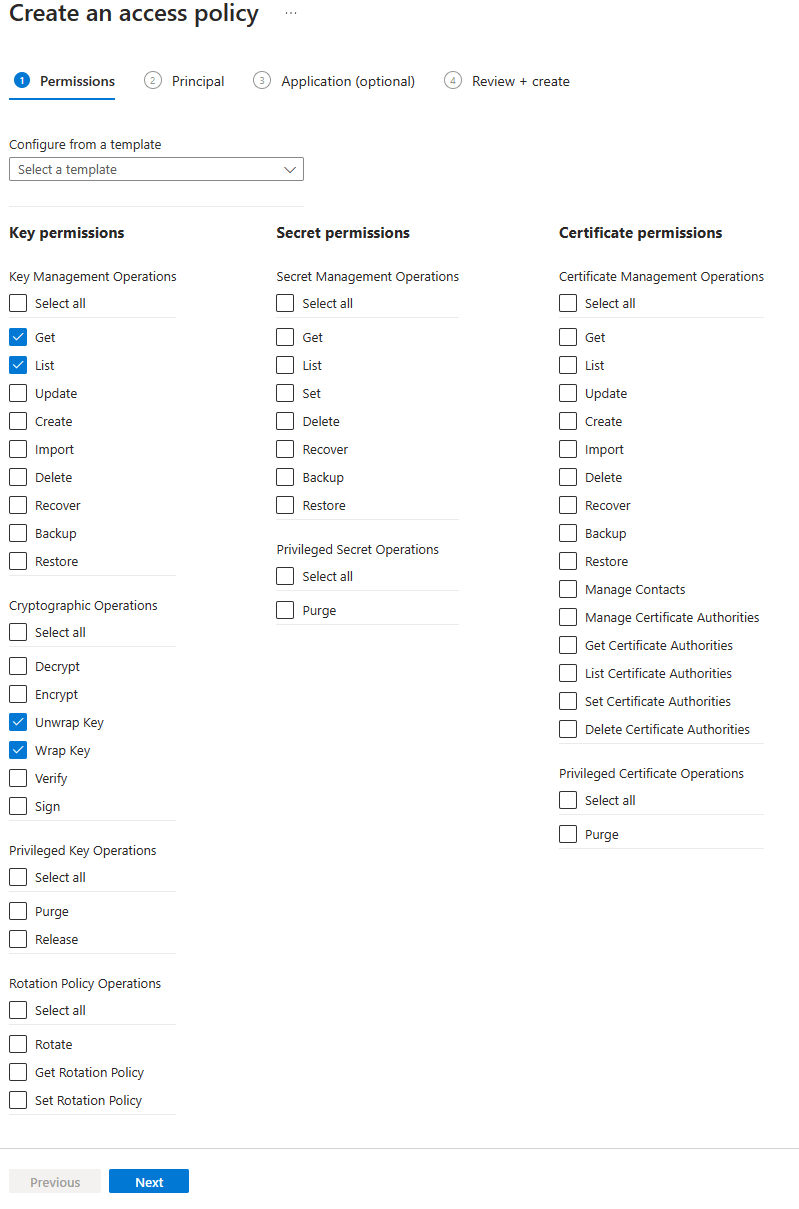Click the ellipsis next to the page title
The height and width of the screenshot is (1209, 799).
coord(290,14)
